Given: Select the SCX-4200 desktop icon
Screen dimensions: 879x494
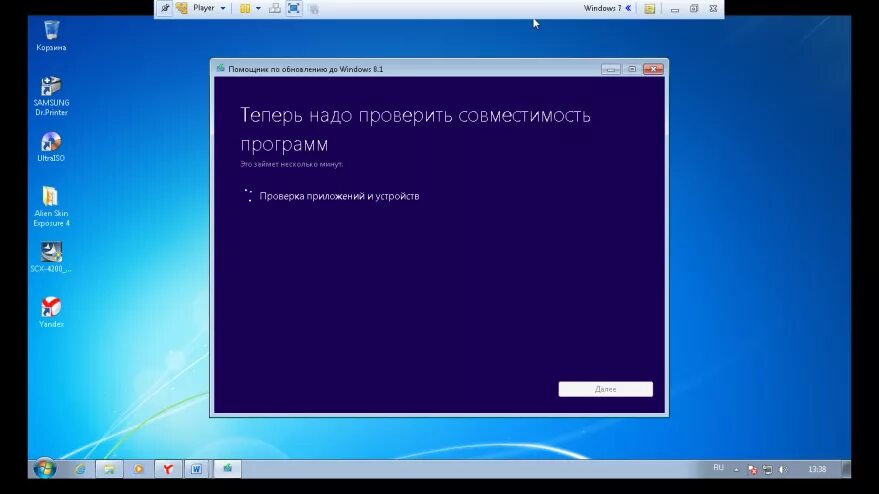Looking at the screenshot, I should pyautogui.click(x=51, y=257).
